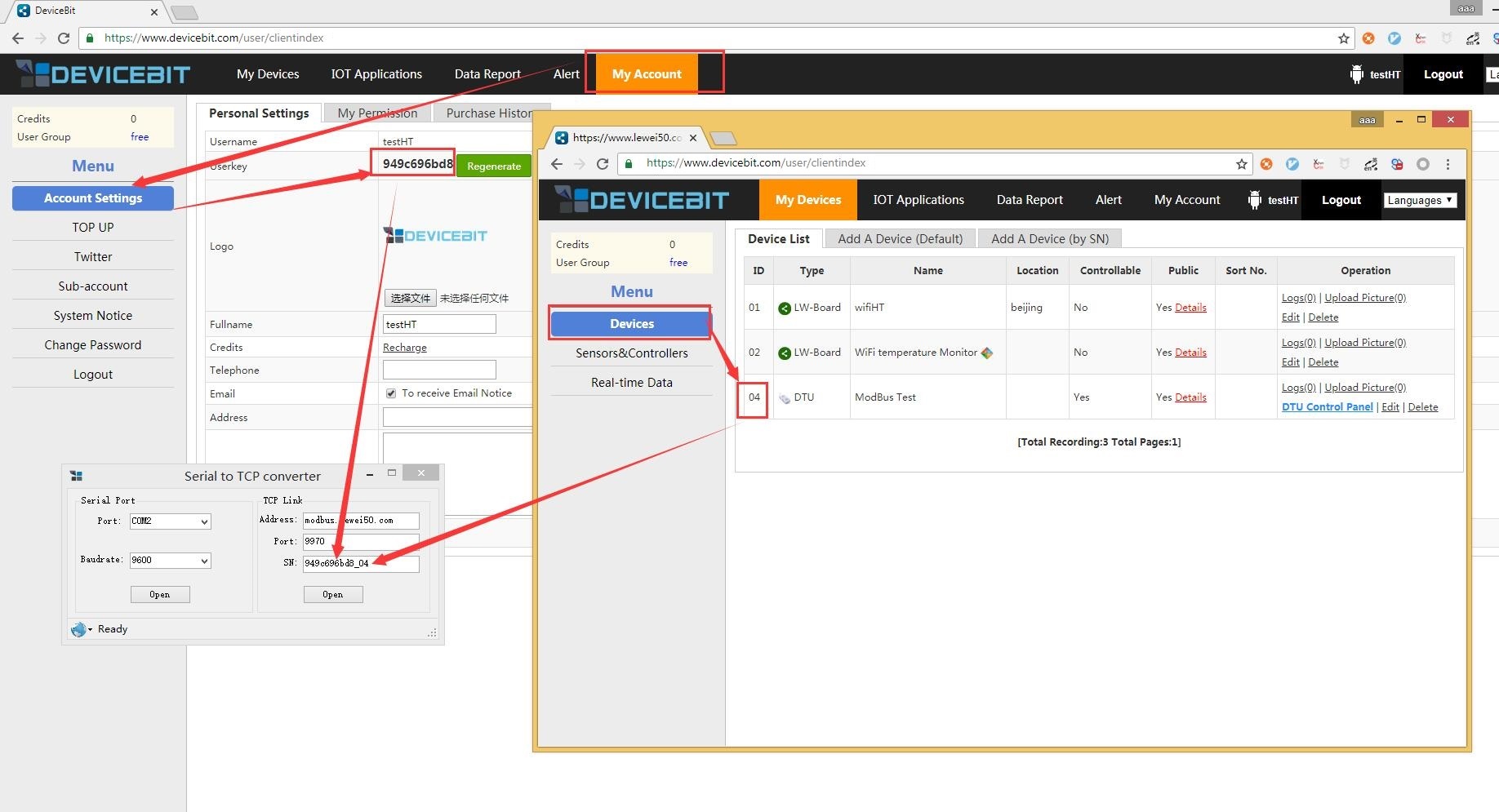The width and height of the screenshot is (1499, 812).
Task: Open DTU Control Panel link
Action: 1328,407
